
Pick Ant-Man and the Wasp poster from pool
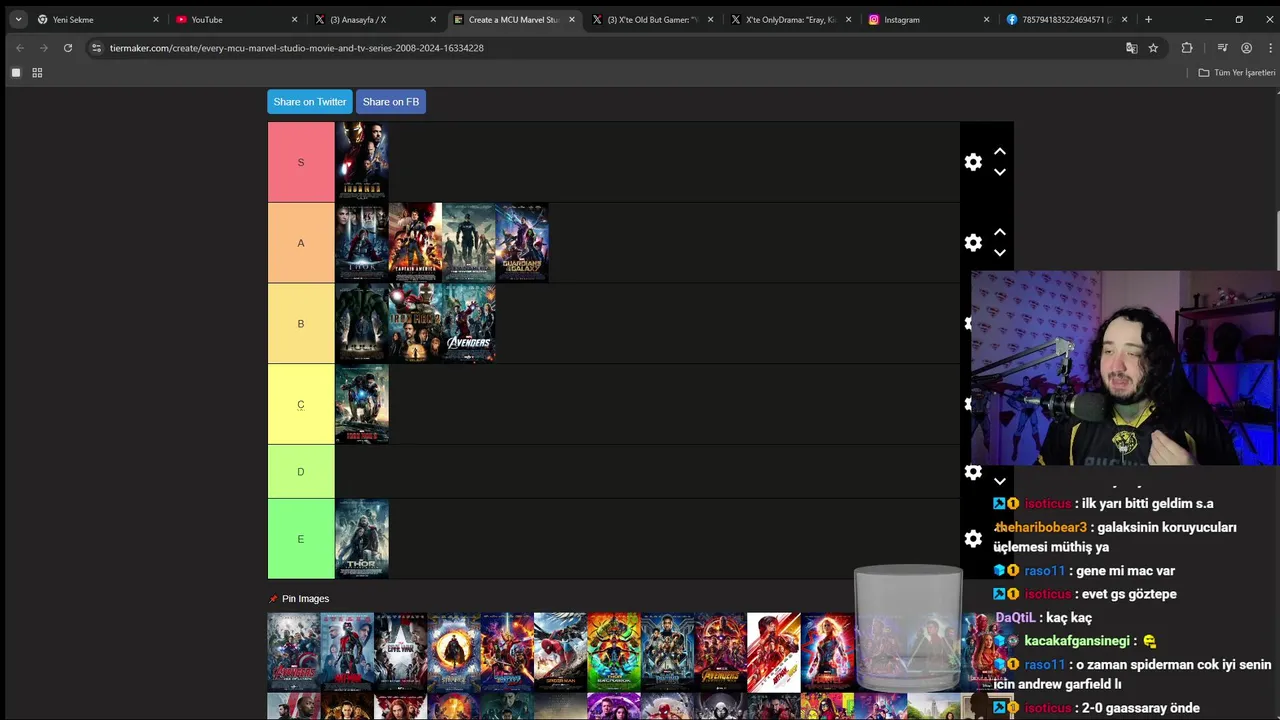tap(773, 652)
